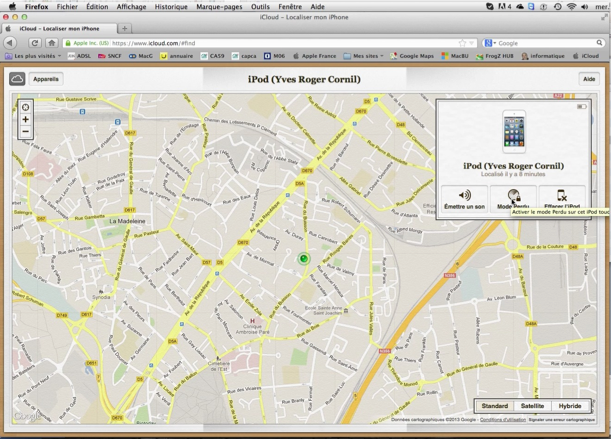Switch map to Satellite view
This screenshot has width=611, height=439.
coord(532,406)
